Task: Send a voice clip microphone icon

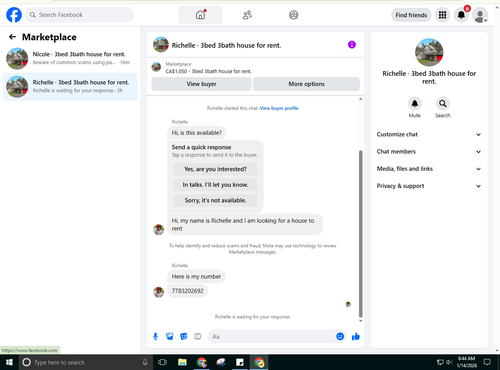Action: [155, 336]
